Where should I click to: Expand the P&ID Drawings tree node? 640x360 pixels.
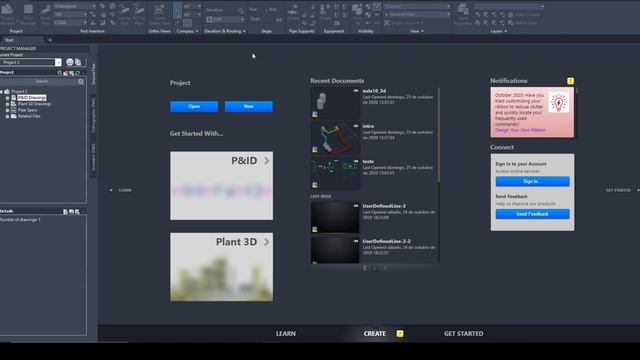tap(7, 98)
